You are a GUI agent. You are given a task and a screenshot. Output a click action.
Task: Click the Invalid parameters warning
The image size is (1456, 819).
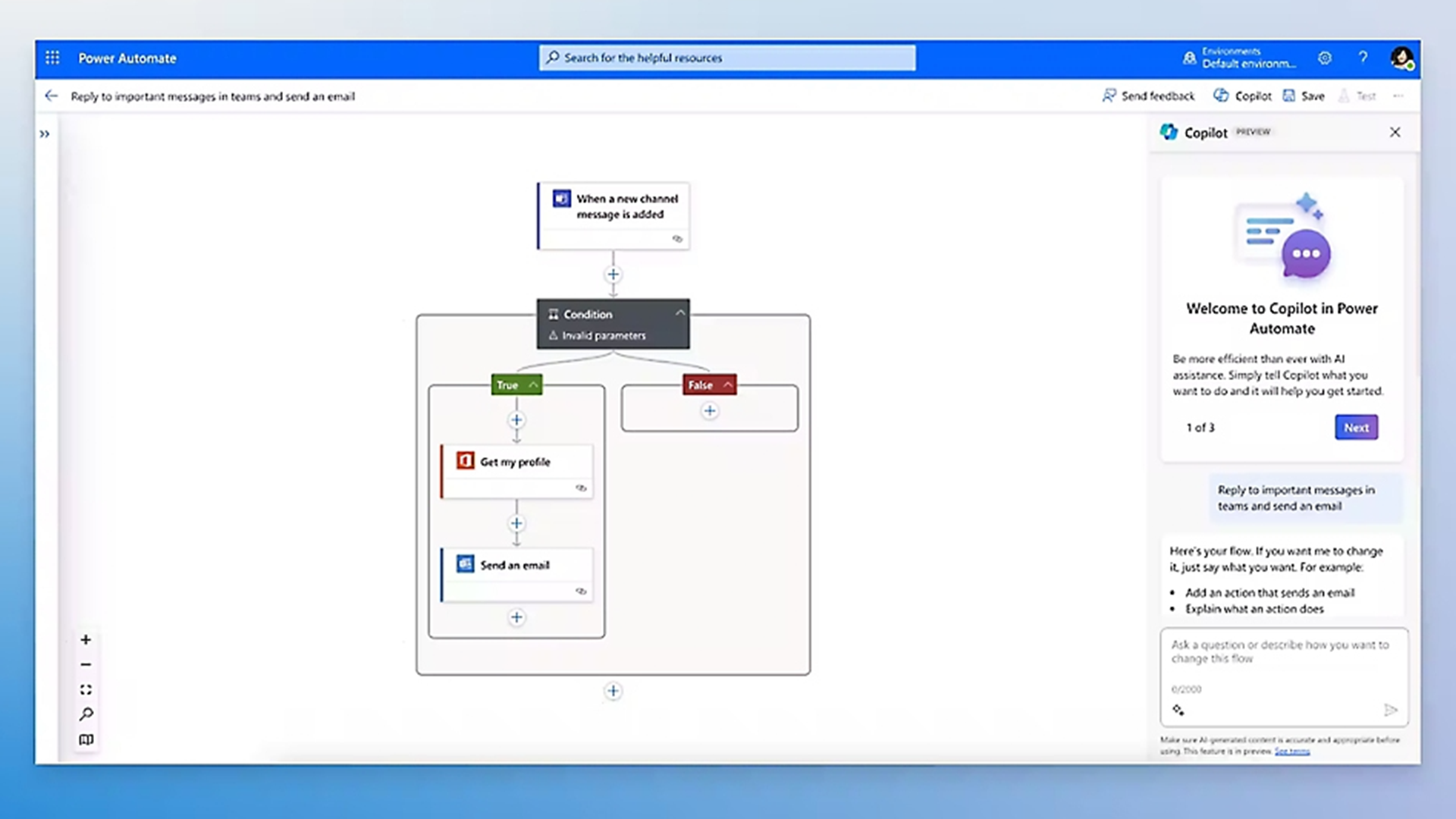598,335
